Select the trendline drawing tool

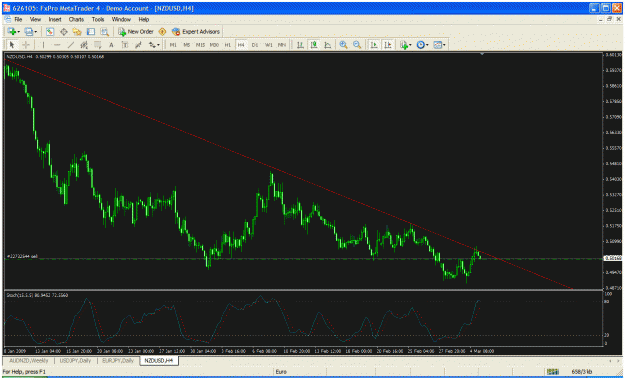tap(70, 45)
